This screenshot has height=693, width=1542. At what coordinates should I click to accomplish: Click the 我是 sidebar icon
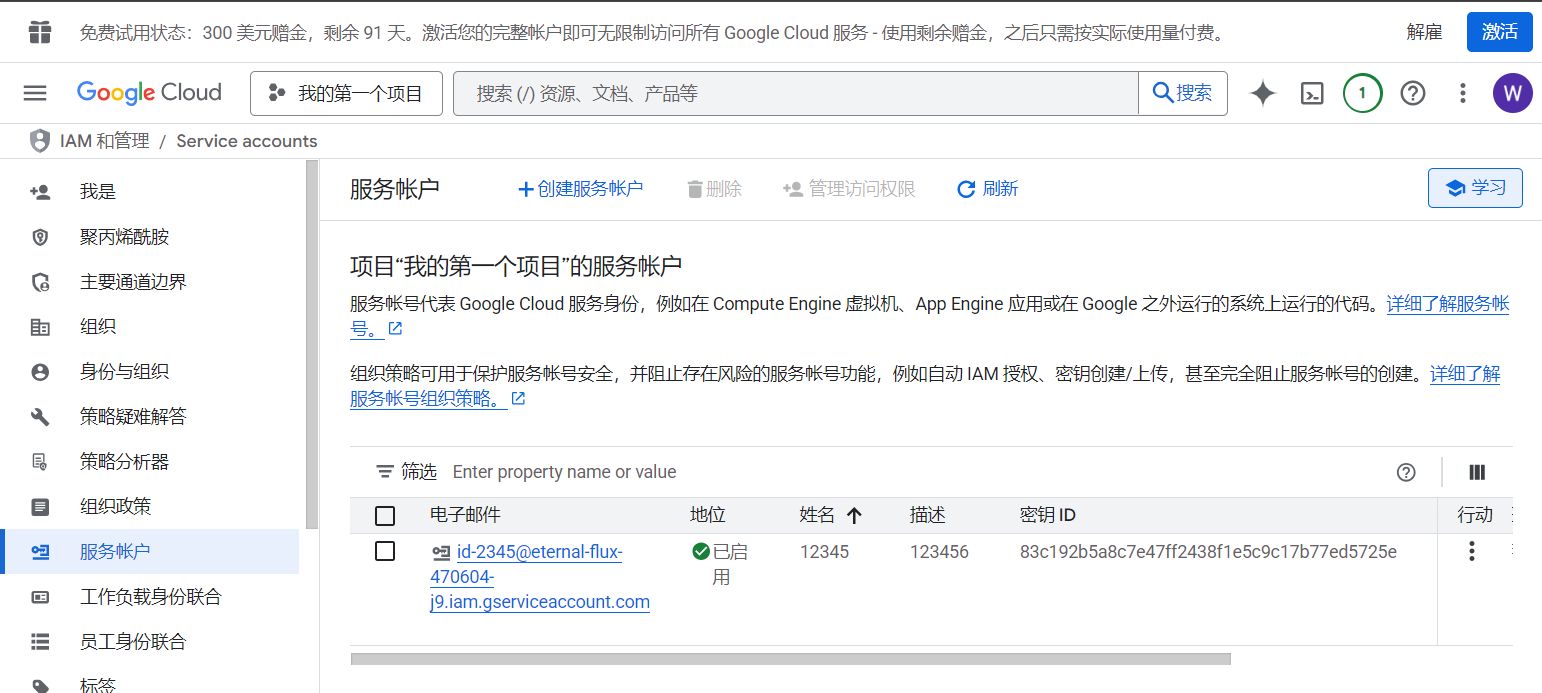coord(40,192)
